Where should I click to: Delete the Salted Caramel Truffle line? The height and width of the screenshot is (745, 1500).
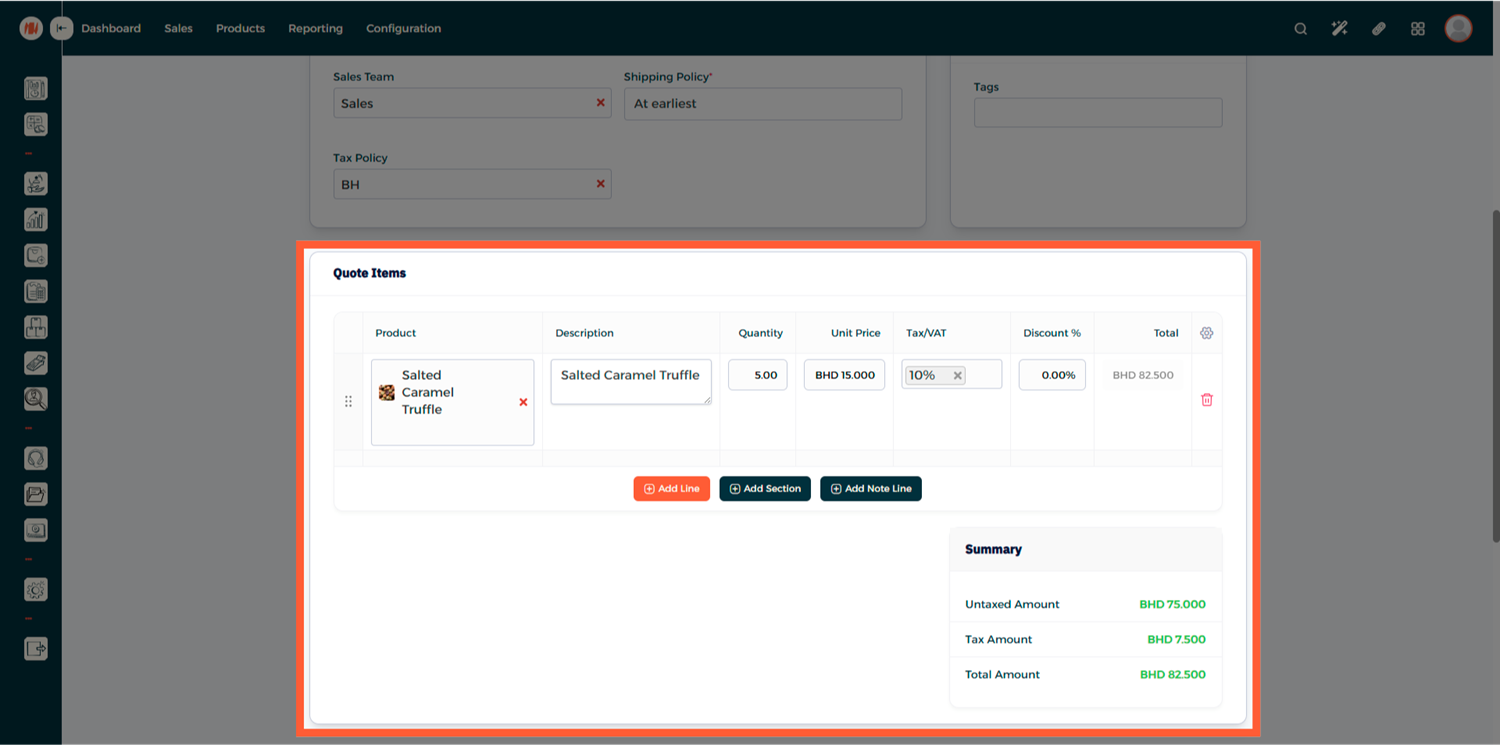(x=1206, y=400)
